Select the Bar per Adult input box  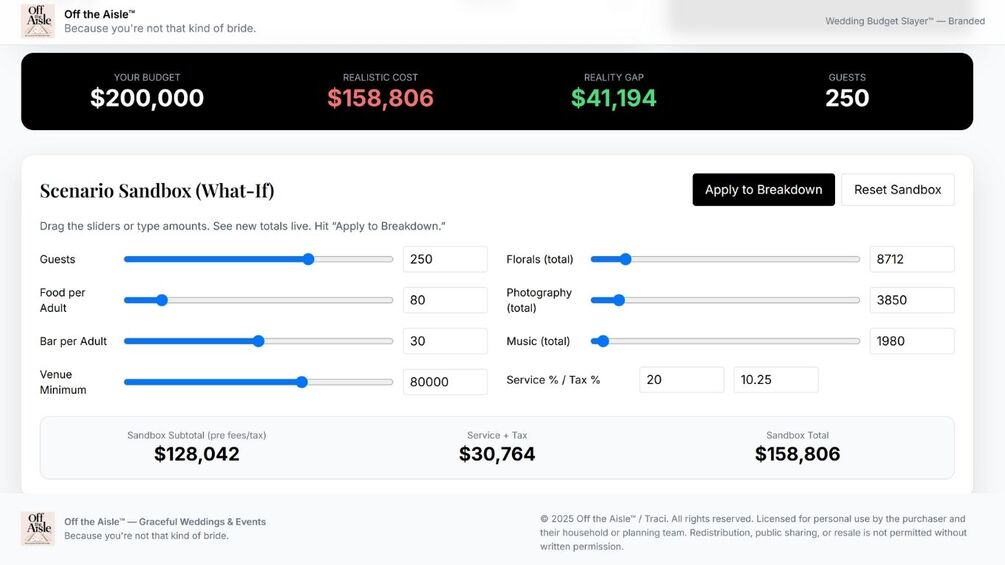tap(445, 341)
